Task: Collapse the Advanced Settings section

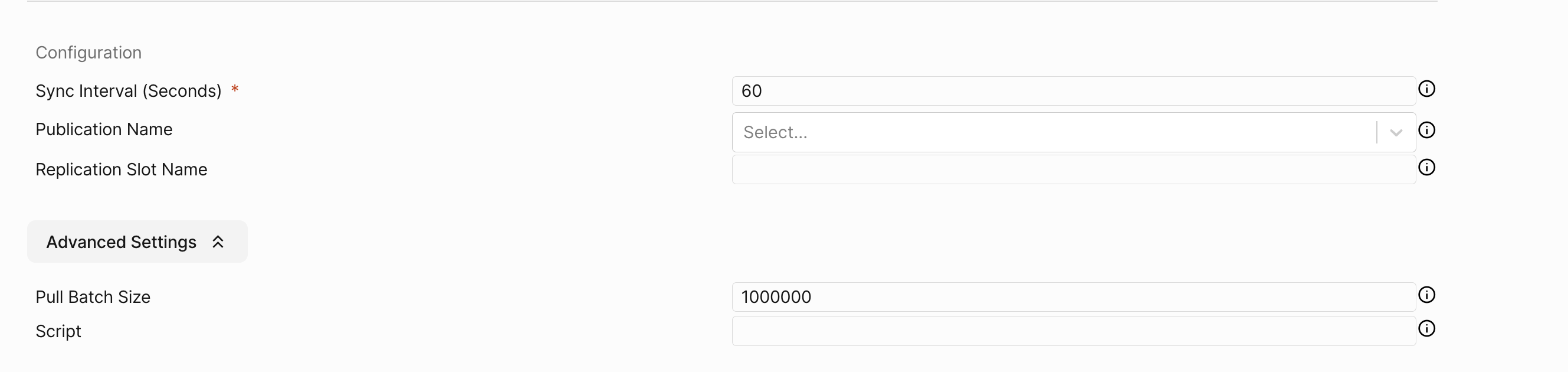Action: 137,242
